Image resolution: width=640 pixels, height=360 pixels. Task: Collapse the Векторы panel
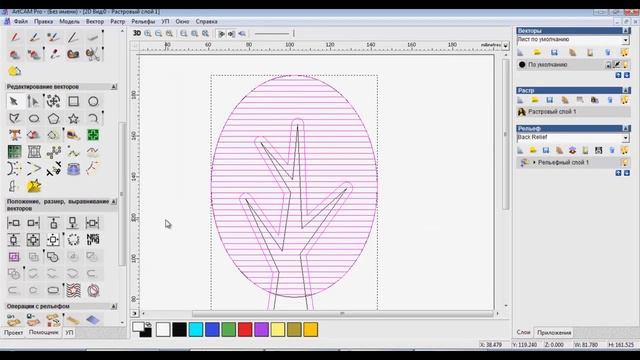[626, 31]
